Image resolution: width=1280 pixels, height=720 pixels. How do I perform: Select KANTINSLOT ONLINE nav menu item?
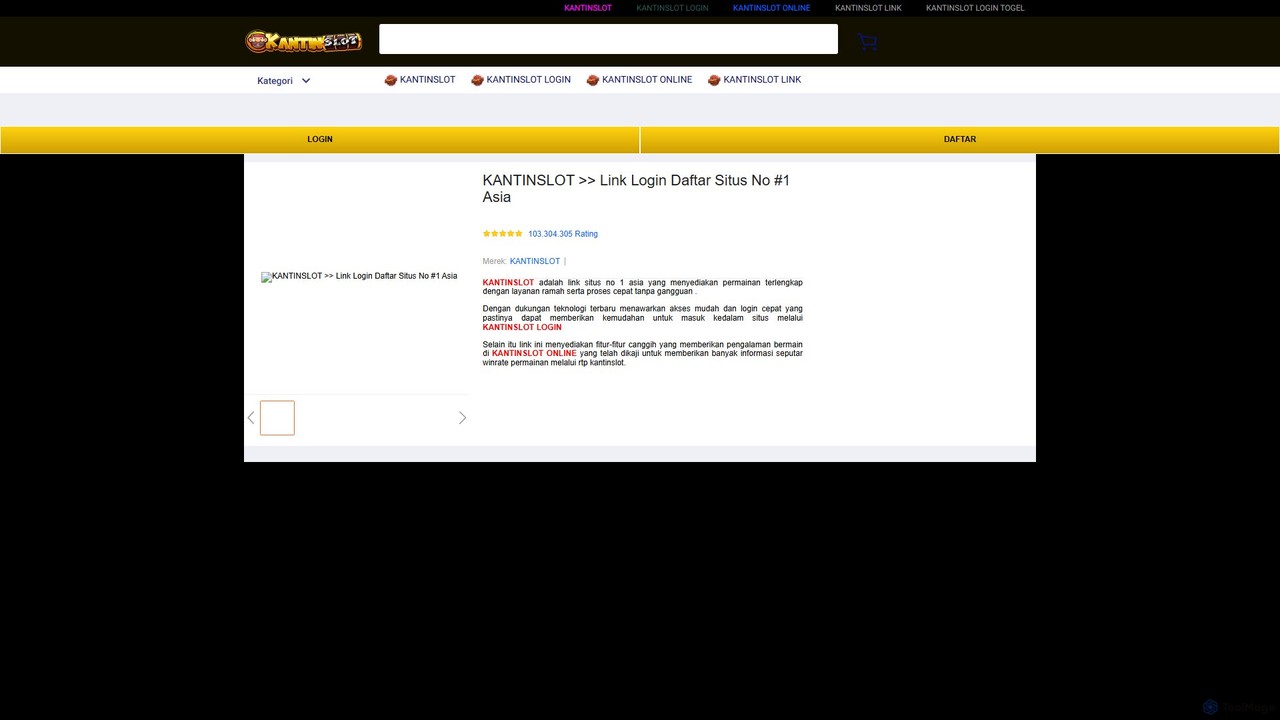(639, 80)
